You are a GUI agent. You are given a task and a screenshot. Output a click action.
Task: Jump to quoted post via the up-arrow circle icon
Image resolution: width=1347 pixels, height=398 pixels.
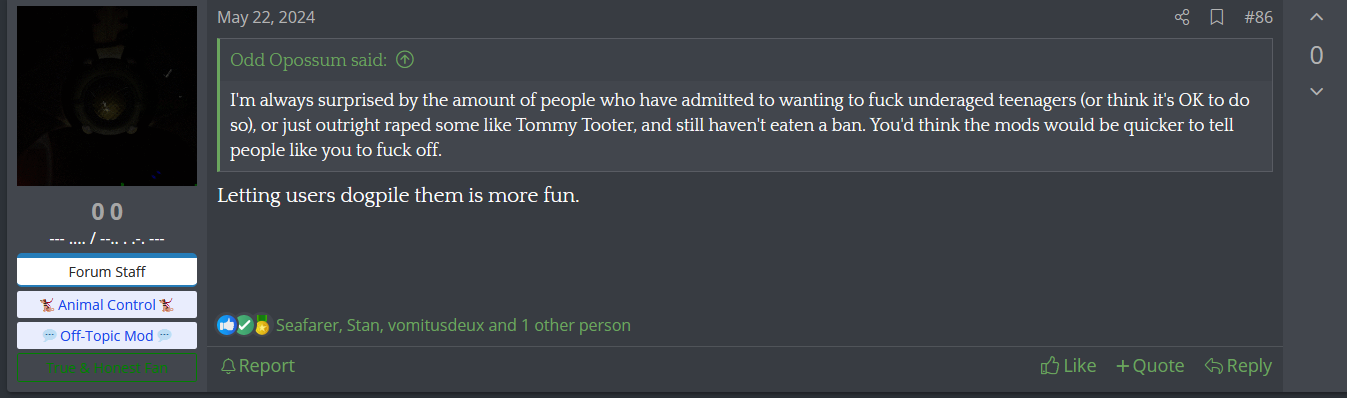pos(405,60)
